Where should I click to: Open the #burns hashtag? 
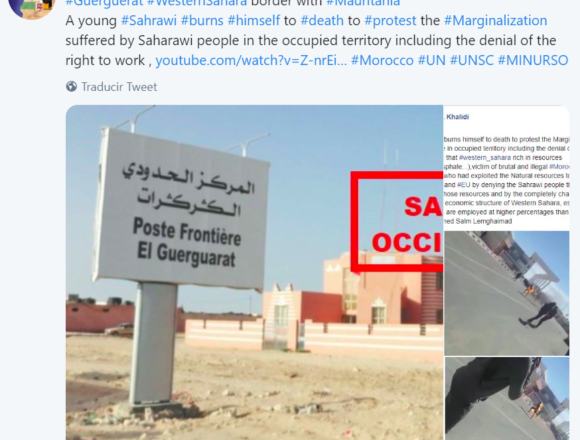click(x=202, y=21)
